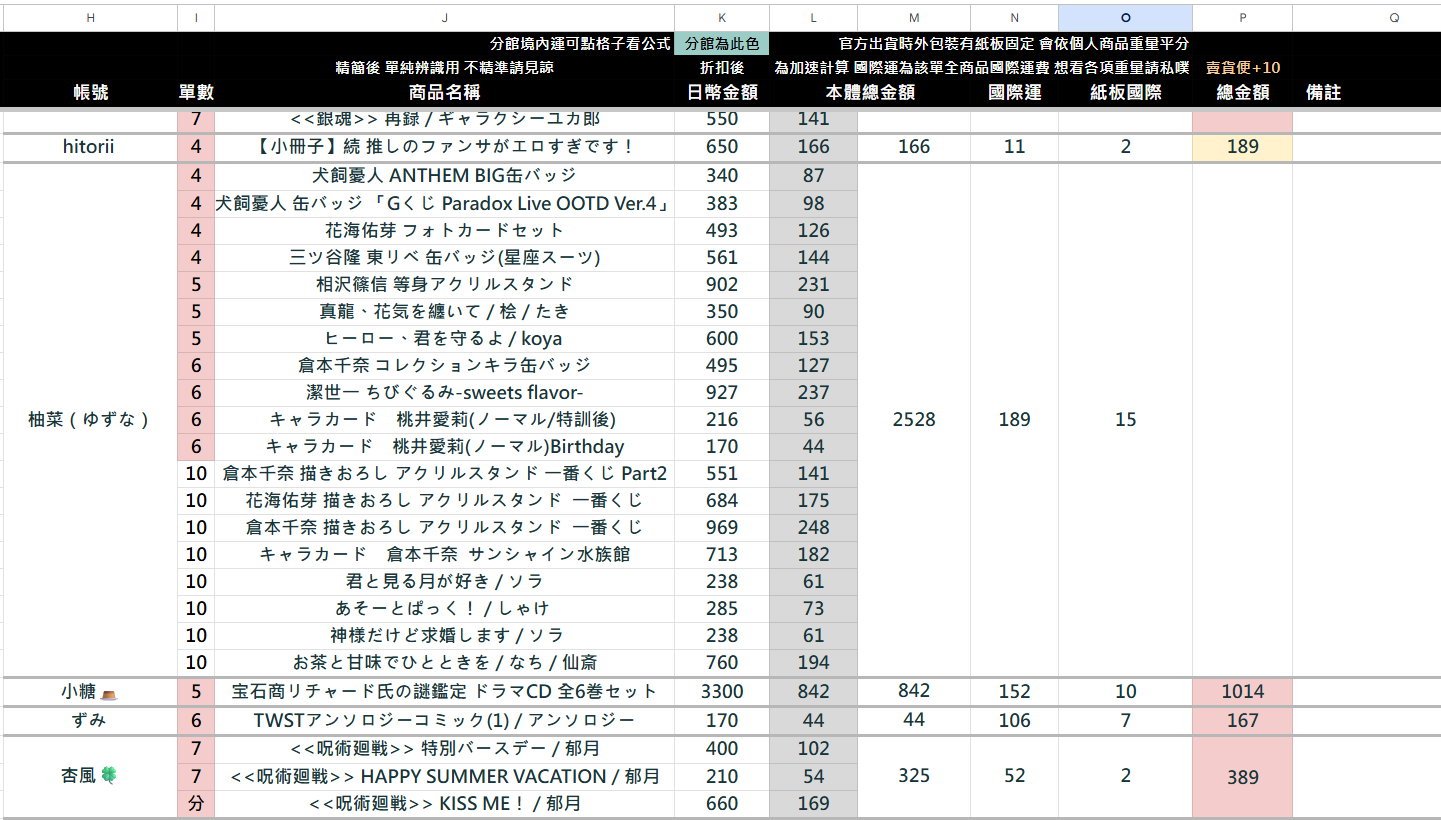Select the 小糖 account cell
This screenshot has height=820, width=1441.
click(x=91, y=691)
